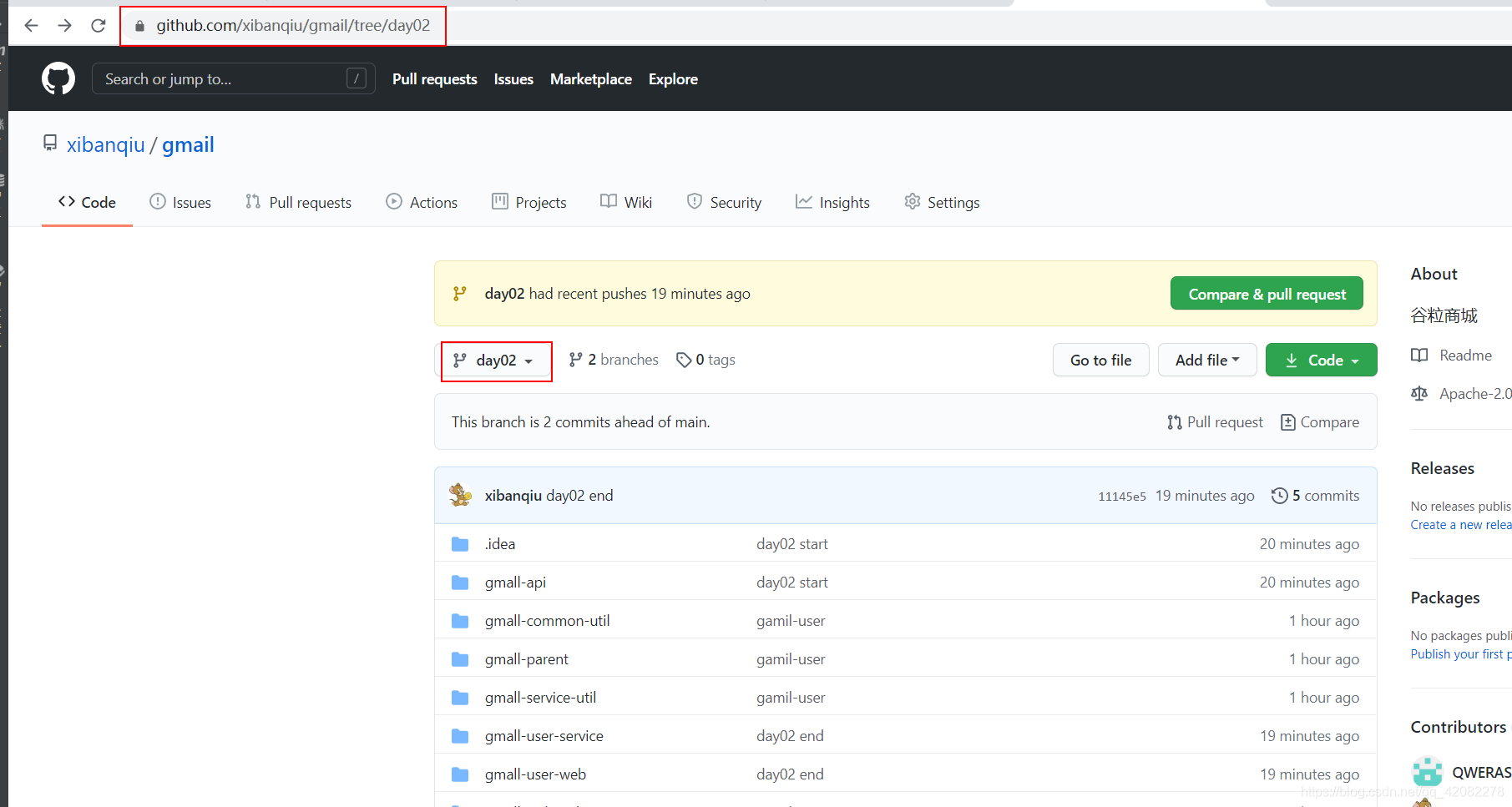The image size is (1512, 807).
Task: Expand the Add file dropdown
Action: (x=1207, y=360)
